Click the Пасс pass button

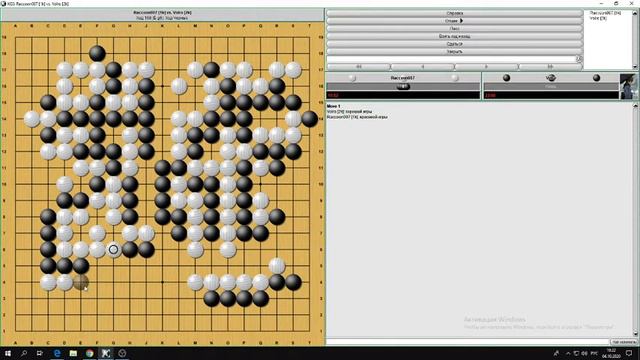[x=454, y=29]
